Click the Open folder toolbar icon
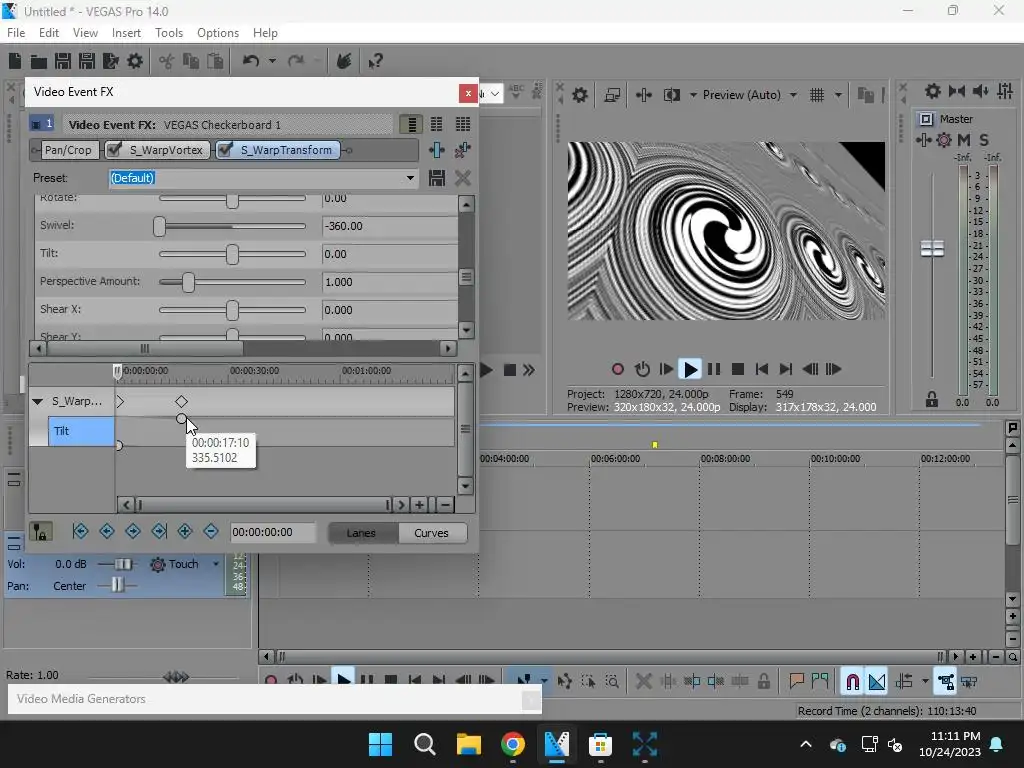Viewport: 1024px width, 768px height. [39, 61]
